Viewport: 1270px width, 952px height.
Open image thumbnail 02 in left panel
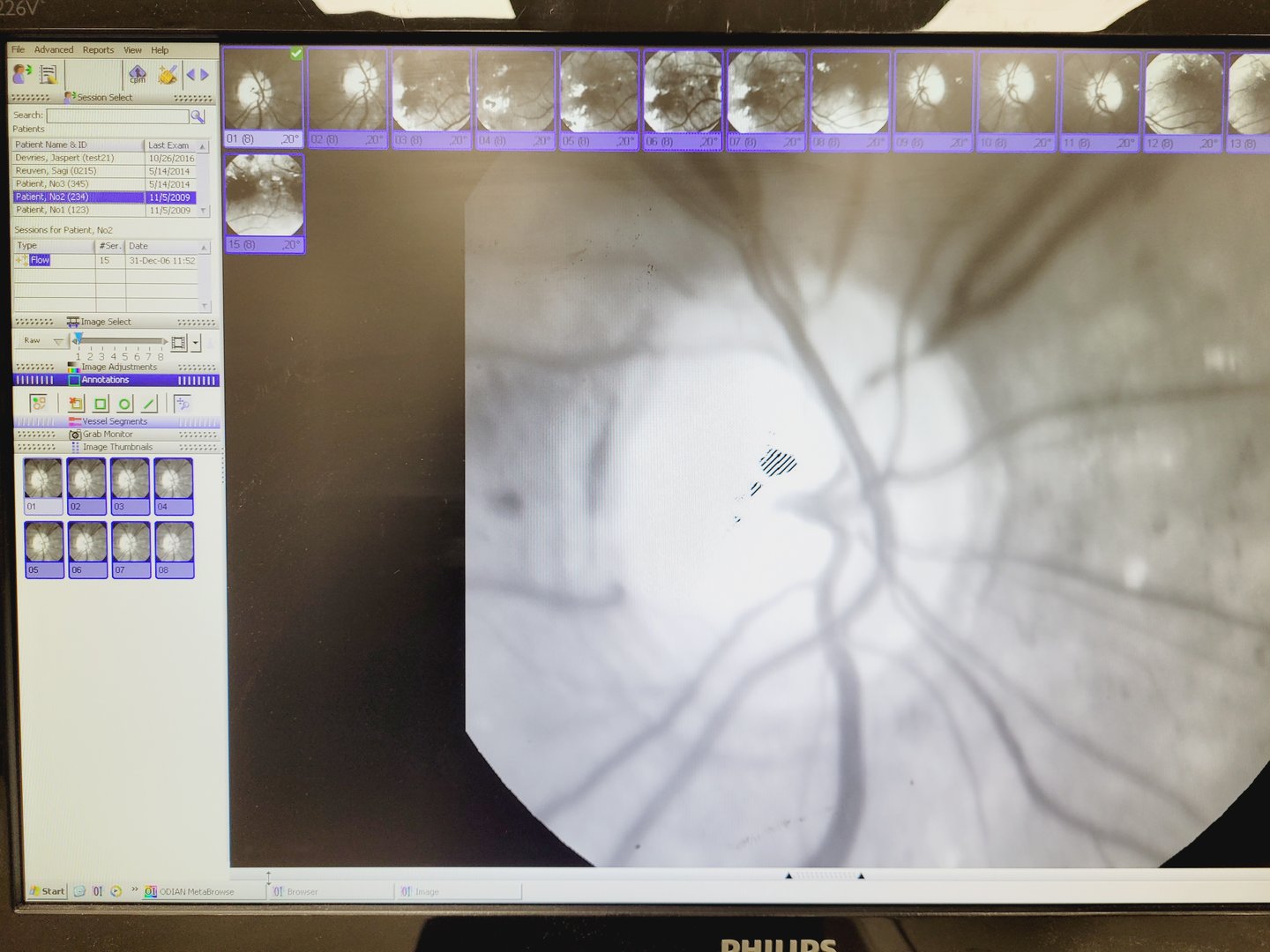click(x=86, y=486)
